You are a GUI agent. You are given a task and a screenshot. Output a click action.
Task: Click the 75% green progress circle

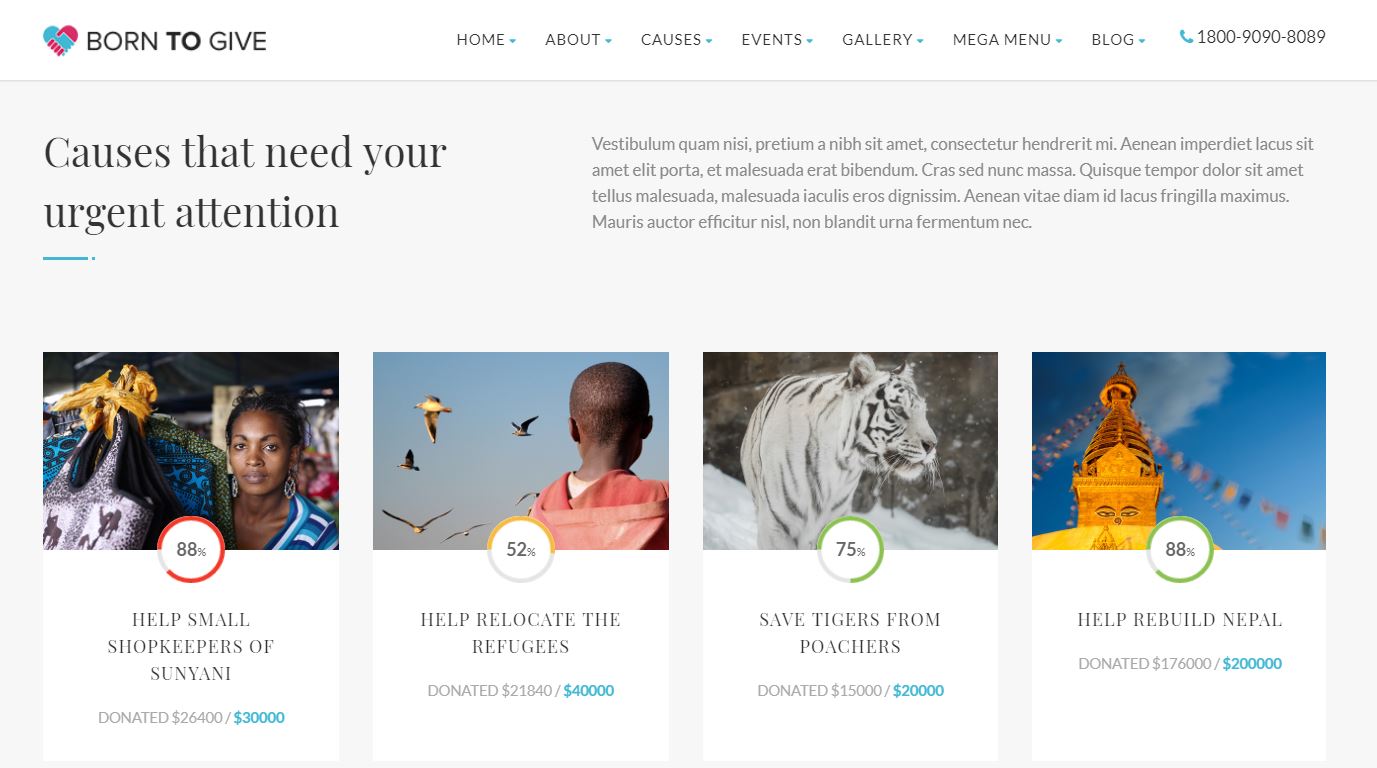point(850,549)
